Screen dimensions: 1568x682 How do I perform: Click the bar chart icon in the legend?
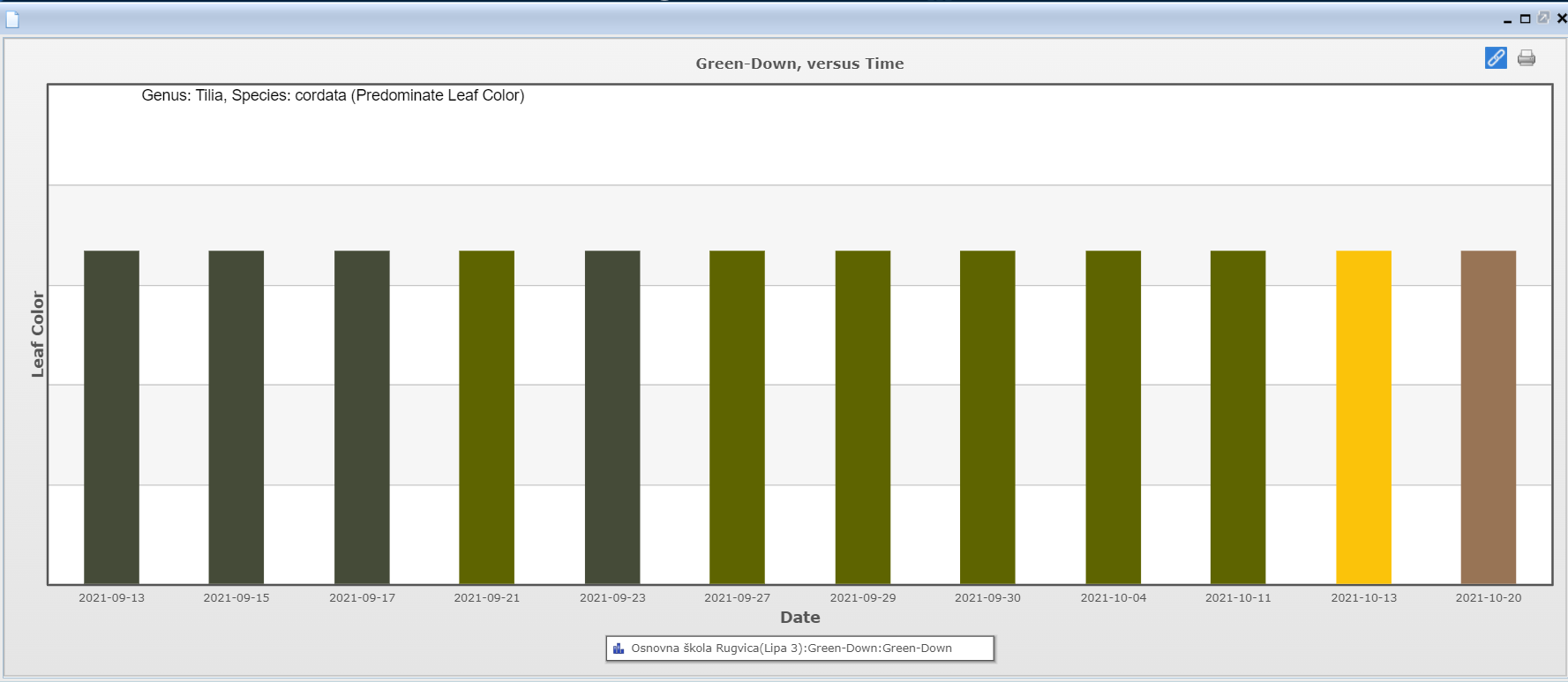[x=619, y=648]
